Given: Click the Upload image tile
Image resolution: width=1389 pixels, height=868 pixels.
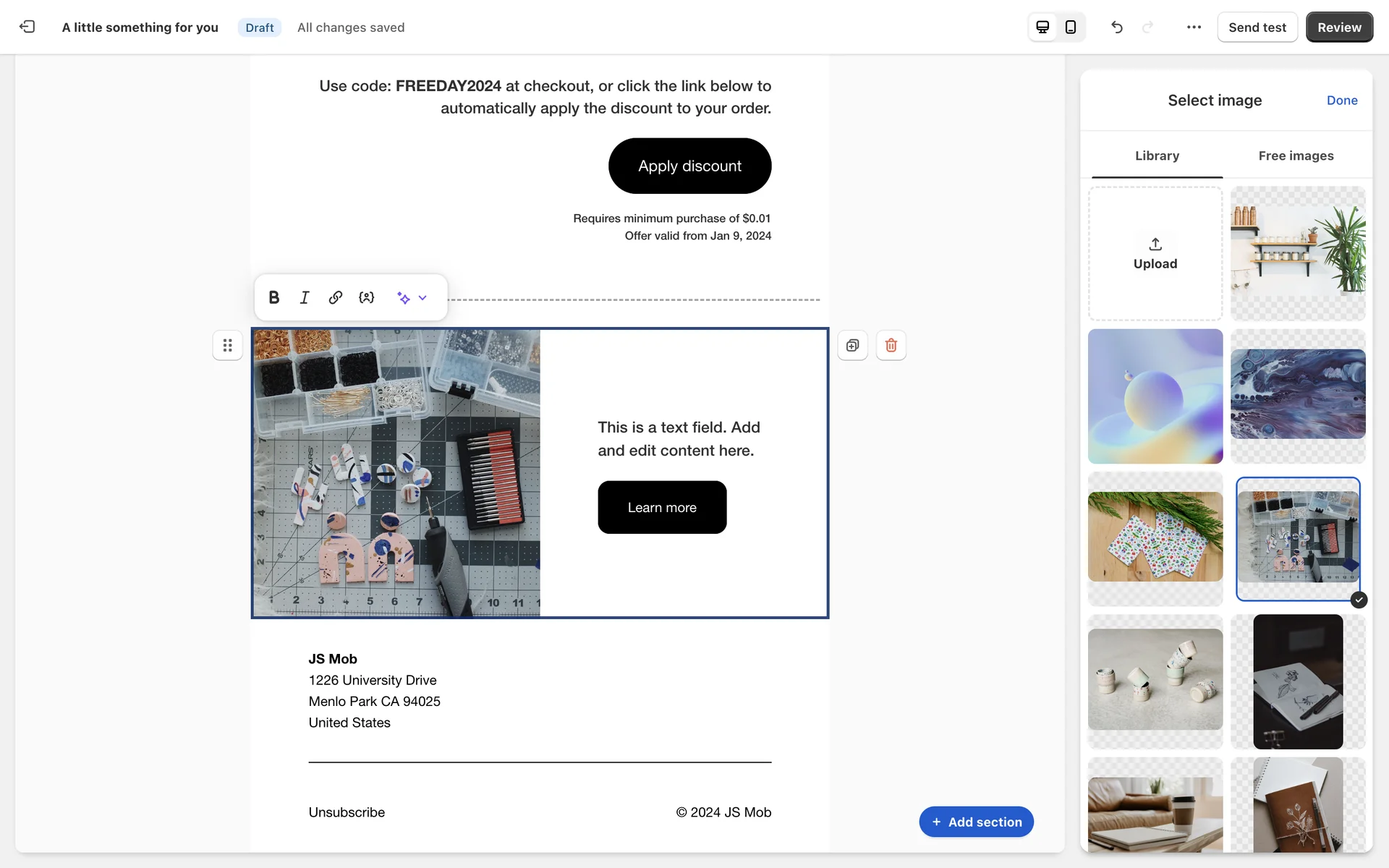Looking at the screenshot, I should click(1155, 254).
